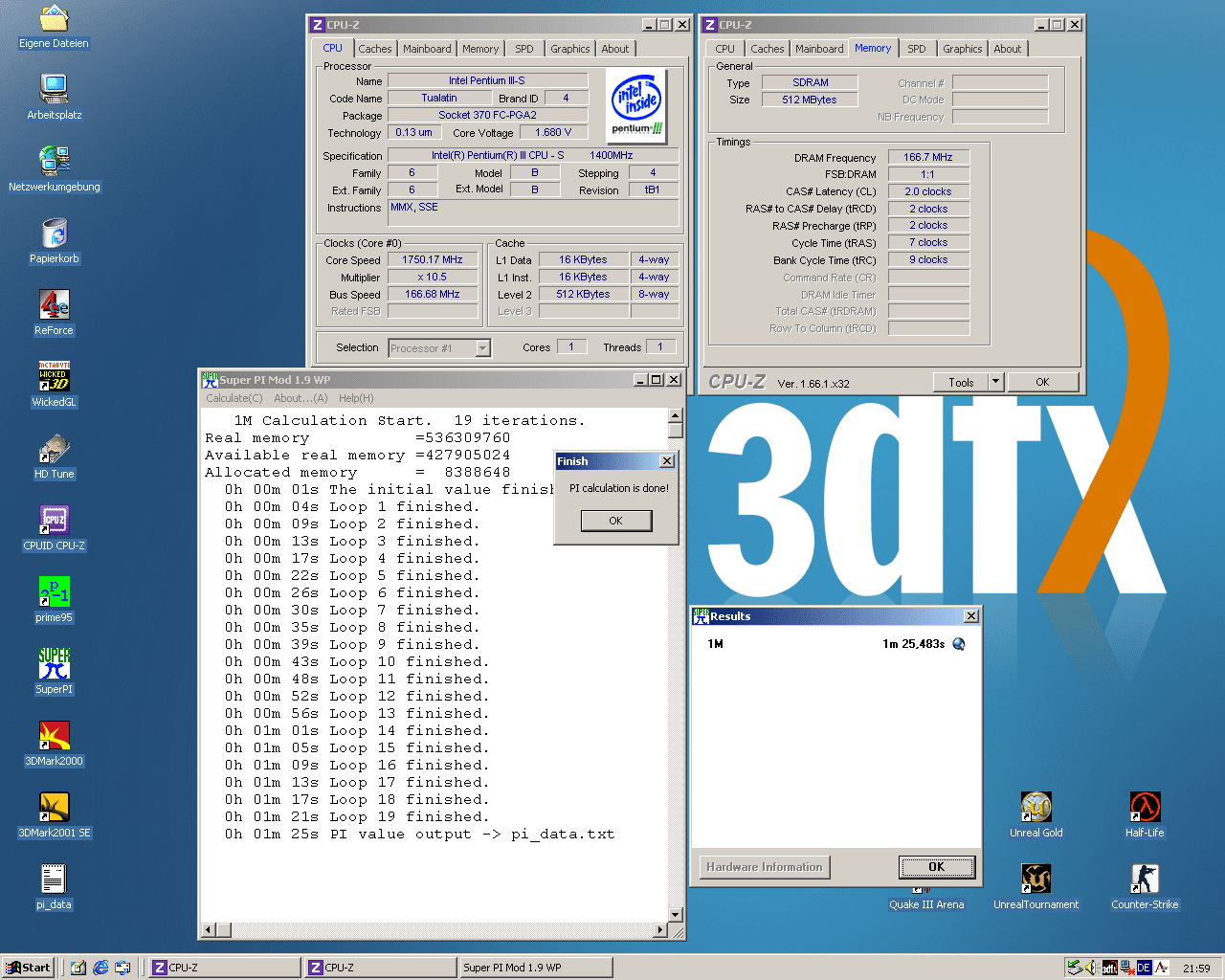Switch to Caches tab in left CPU-Z
This screenshot has height=980, width=1225.
pos(375,49)
